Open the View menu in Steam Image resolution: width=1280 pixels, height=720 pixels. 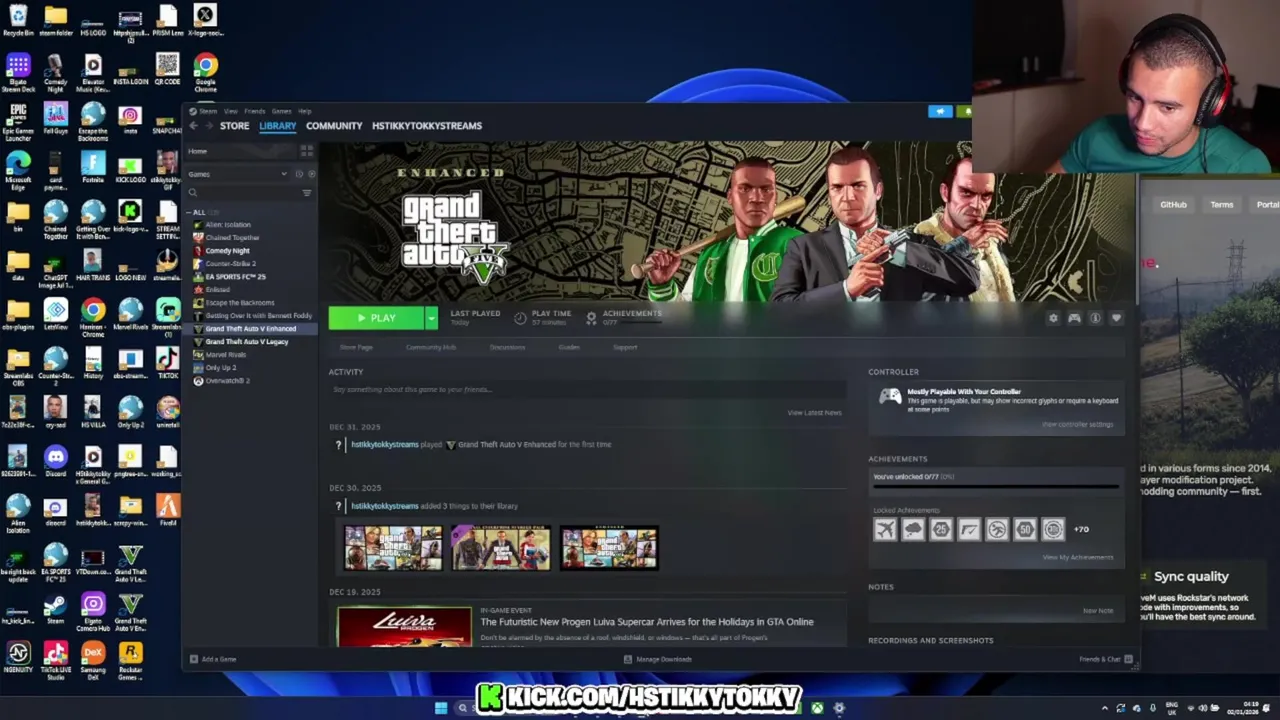point(231,111)
